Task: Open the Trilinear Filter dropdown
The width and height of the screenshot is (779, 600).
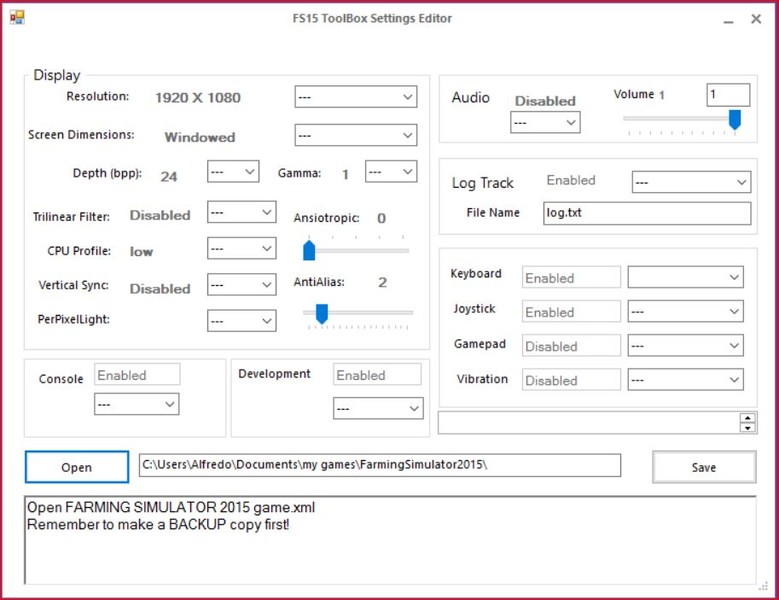Action: [x=241, y=213]
